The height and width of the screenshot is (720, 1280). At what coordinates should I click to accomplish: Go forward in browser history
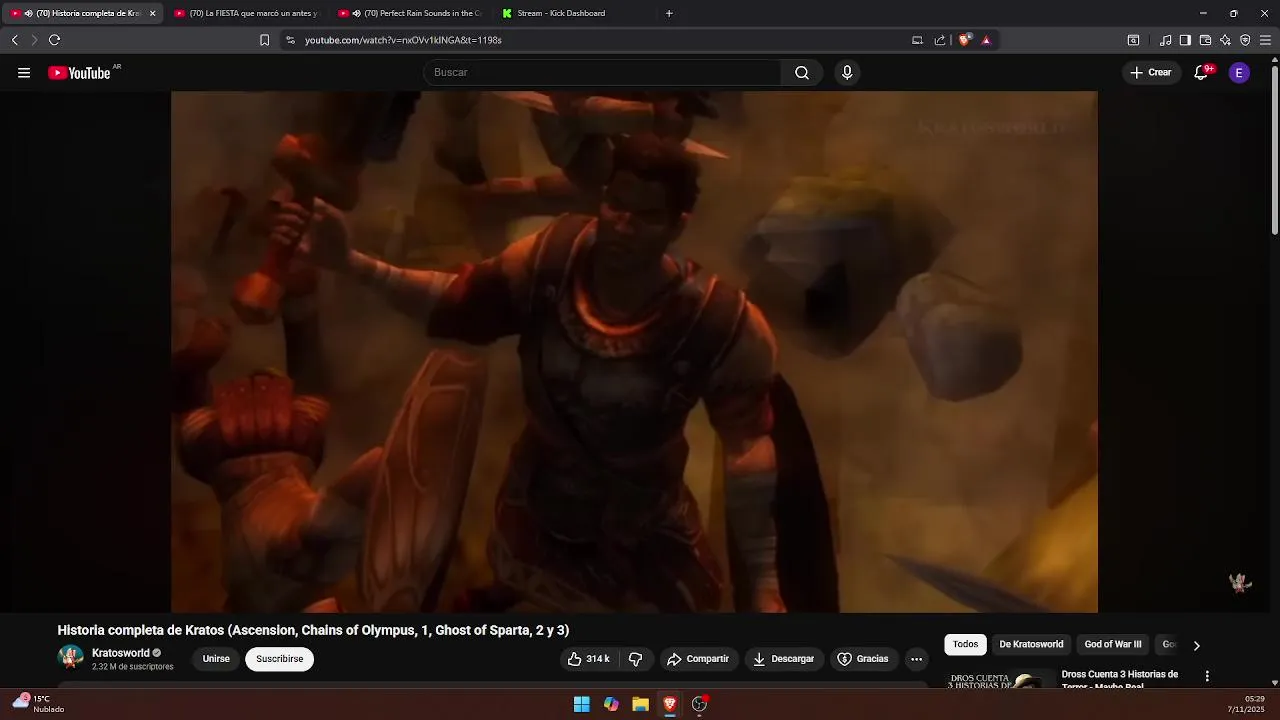(34, 40)
